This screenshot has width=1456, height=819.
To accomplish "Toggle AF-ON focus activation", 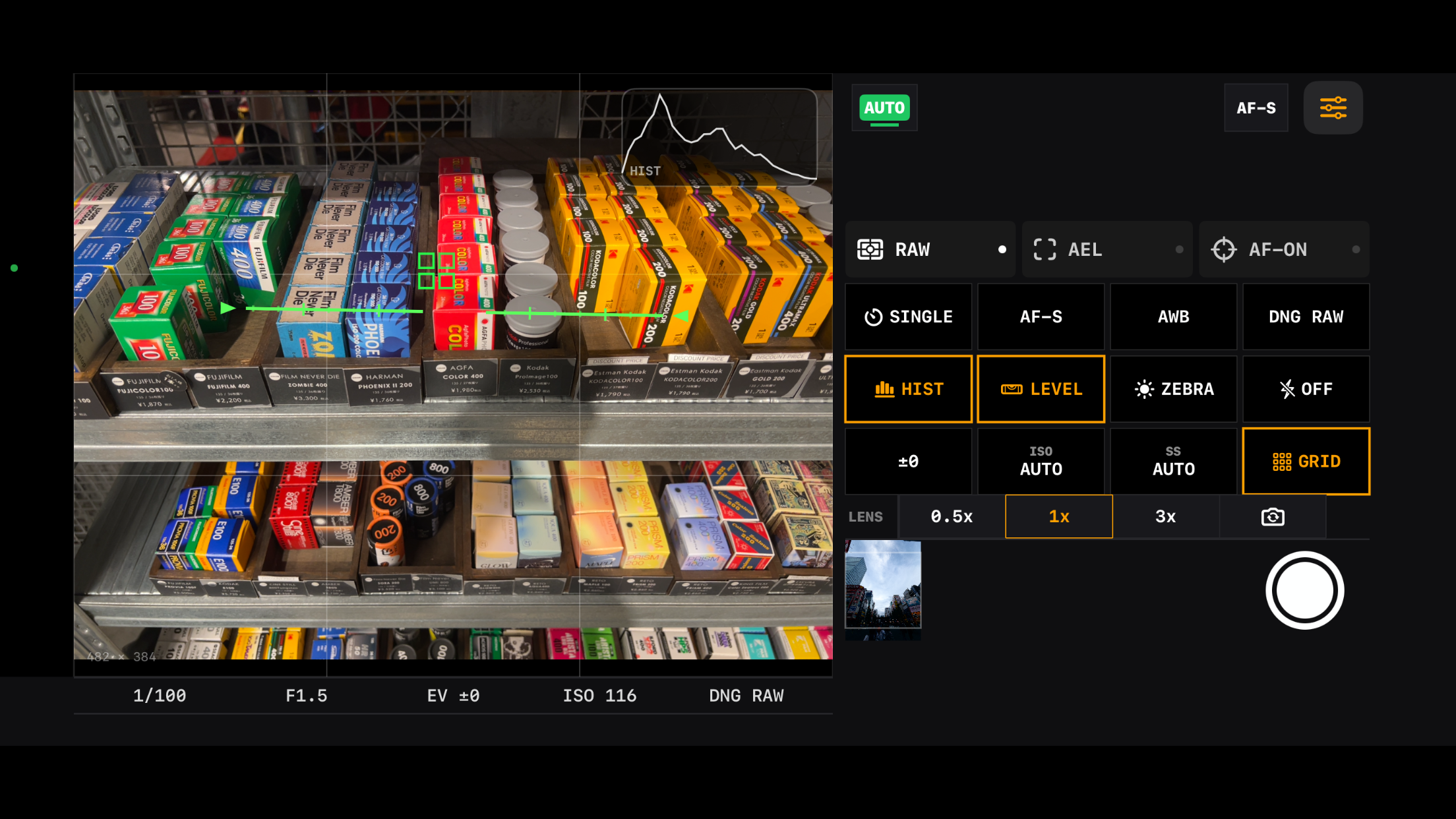I will (x=1284, y=249).
